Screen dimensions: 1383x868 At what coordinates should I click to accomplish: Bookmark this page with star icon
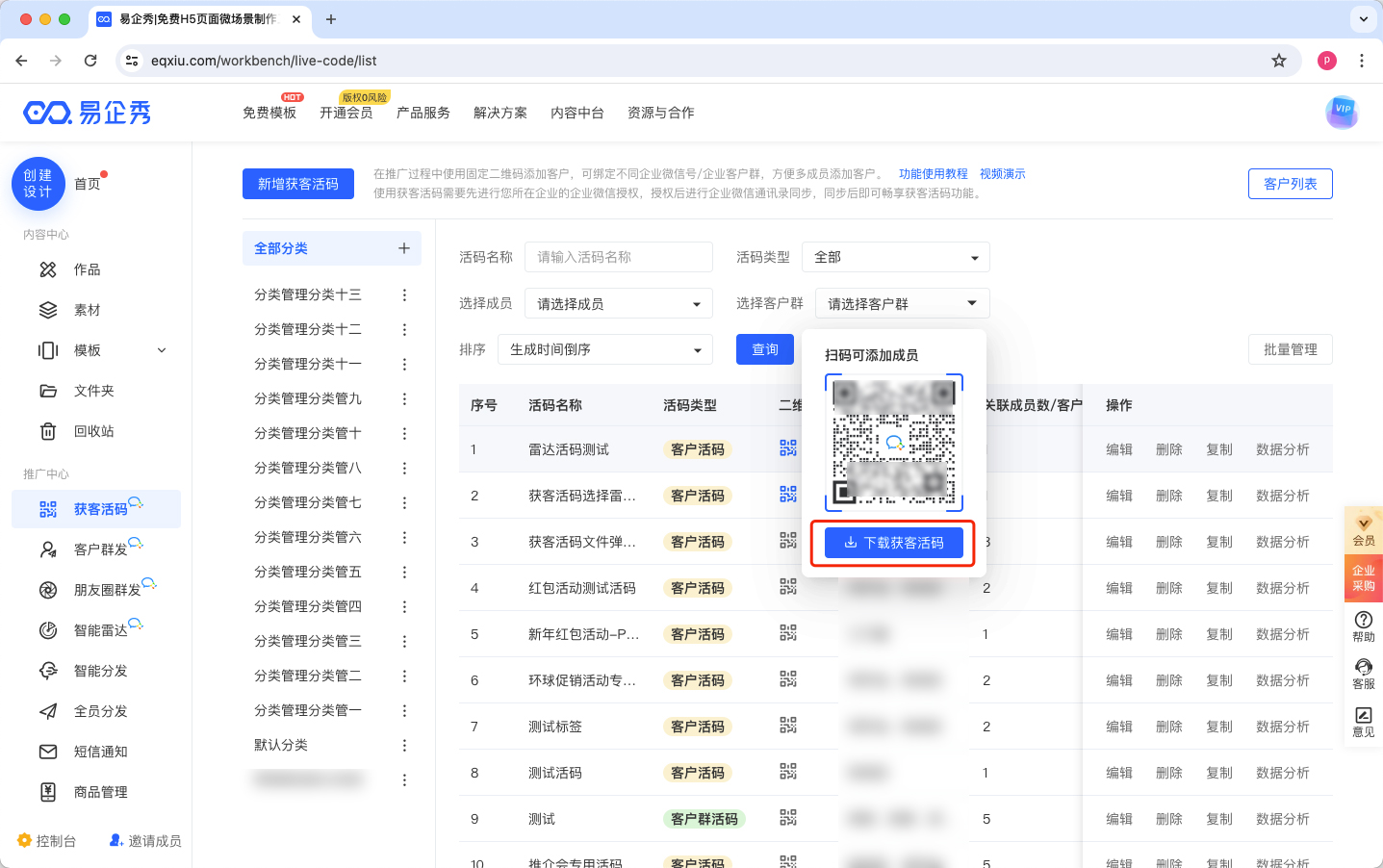tap(1279, 61)
